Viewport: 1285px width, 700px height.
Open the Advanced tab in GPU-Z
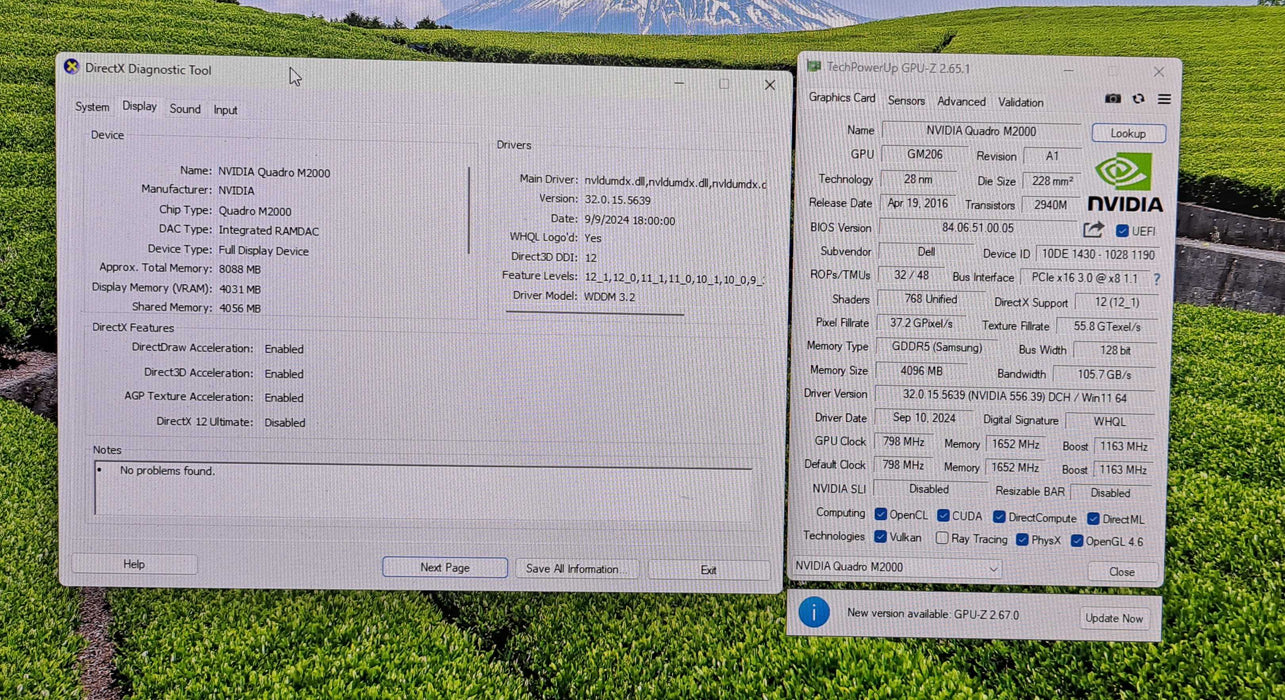pyautogui.click(x=961, y=102)
